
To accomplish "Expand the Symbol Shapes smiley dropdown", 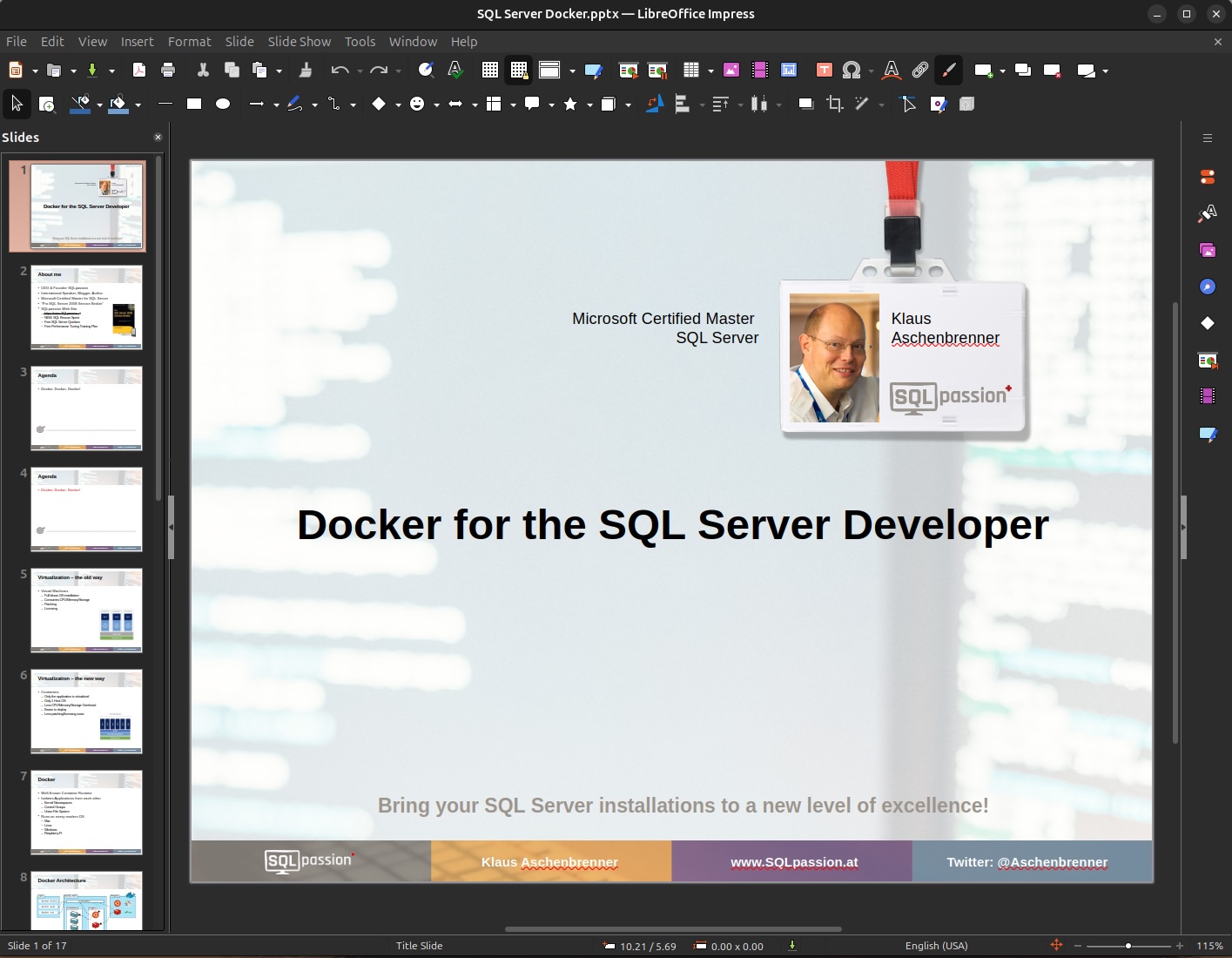I will pyautogui.click(x=436, y=105).
